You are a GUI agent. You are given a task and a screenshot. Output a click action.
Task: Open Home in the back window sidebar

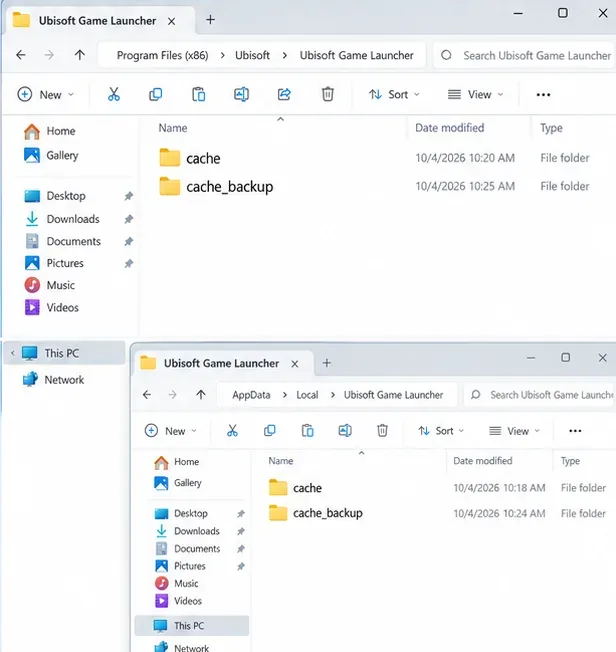[61, 131]
